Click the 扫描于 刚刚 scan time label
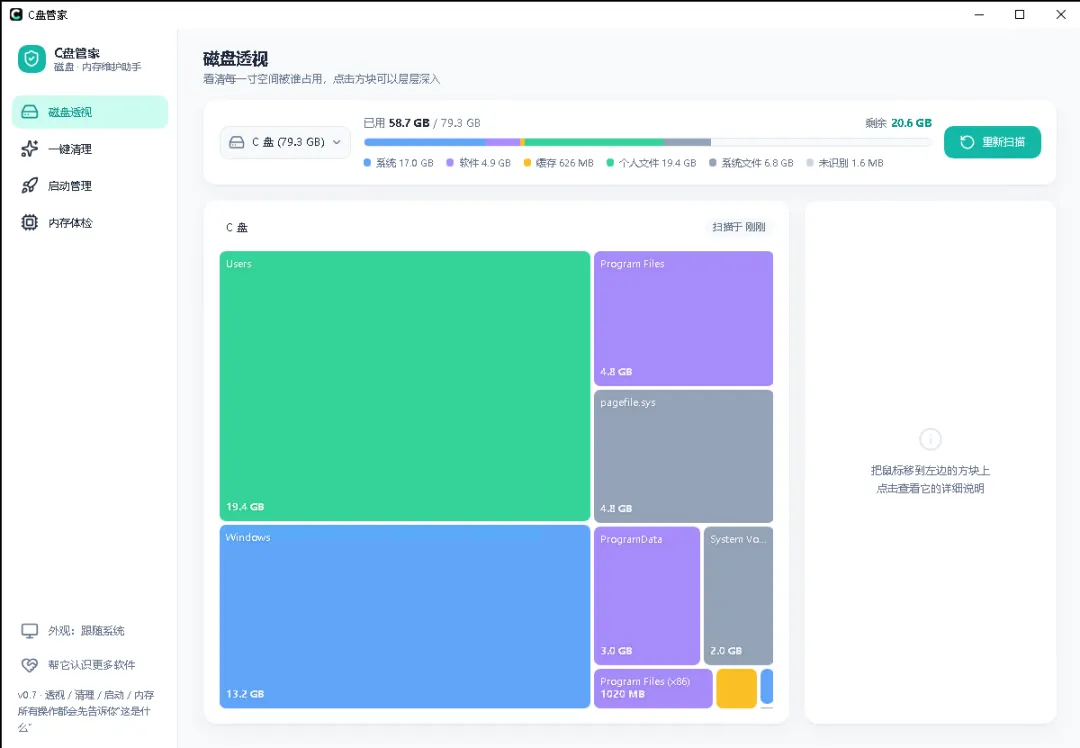The image size is (1080, 748). point(738,227)
